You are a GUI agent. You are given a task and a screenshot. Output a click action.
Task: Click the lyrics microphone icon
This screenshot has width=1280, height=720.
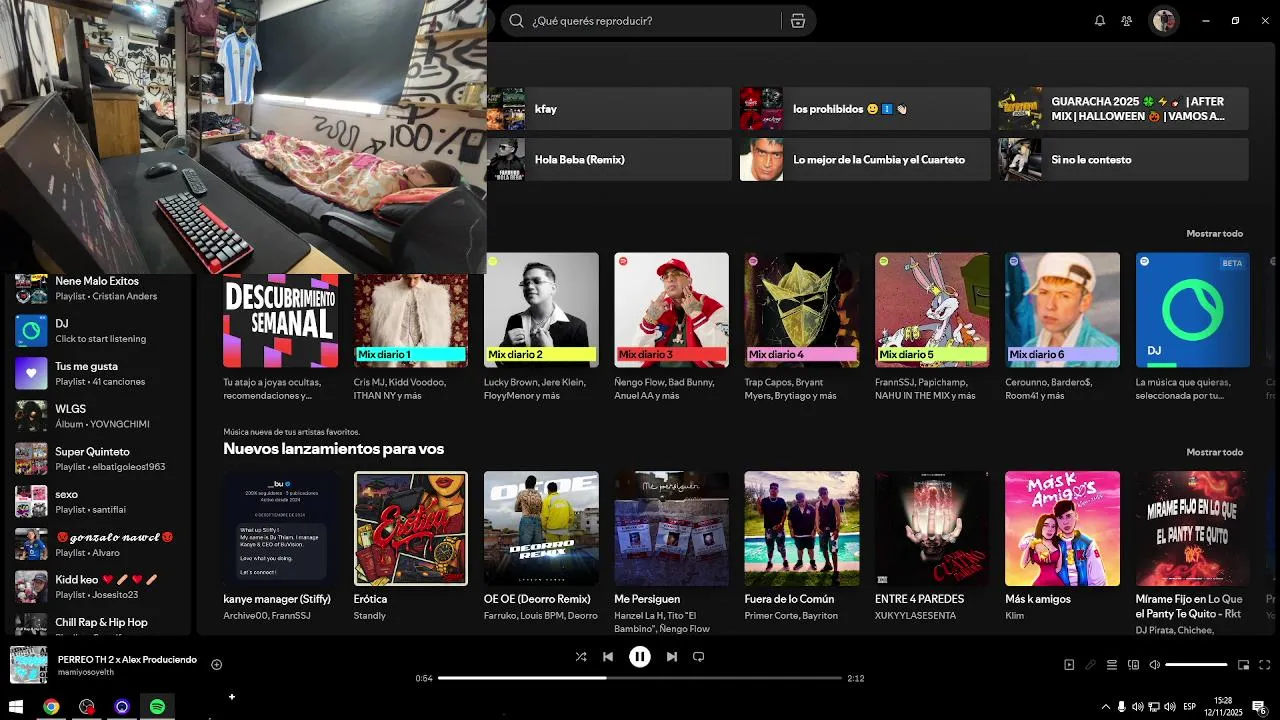(1090, 665)
